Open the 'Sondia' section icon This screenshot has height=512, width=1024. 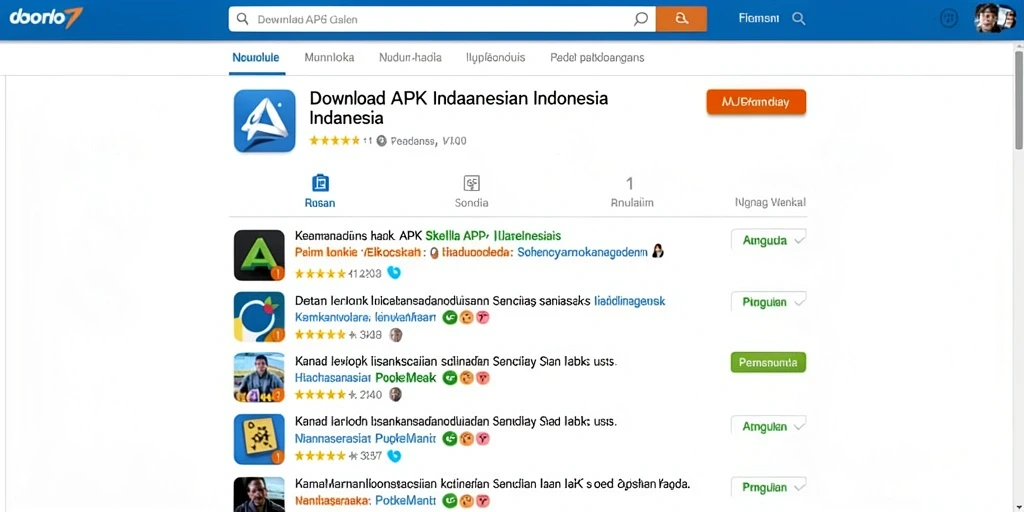(472, 184)
